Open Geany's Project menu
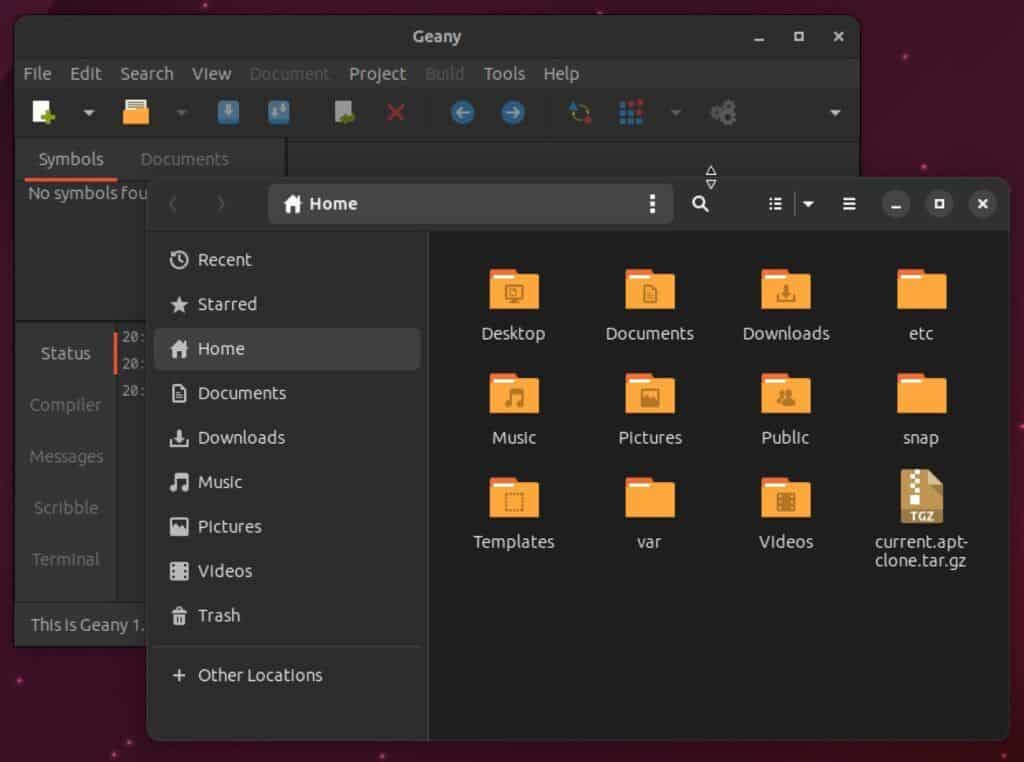Screen dimensions: 1024x762 [x=377, y=74]
